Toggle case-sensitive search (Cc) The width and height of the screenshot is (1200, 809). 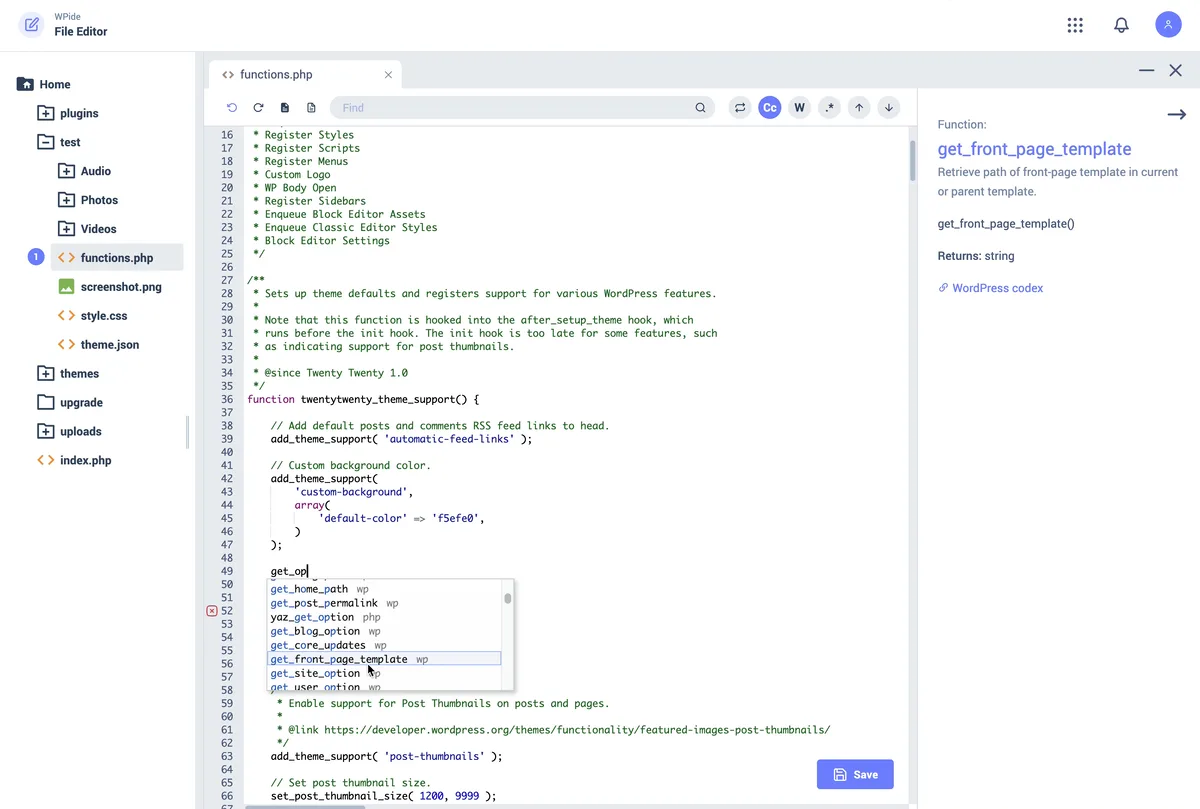tap(769, 108)
